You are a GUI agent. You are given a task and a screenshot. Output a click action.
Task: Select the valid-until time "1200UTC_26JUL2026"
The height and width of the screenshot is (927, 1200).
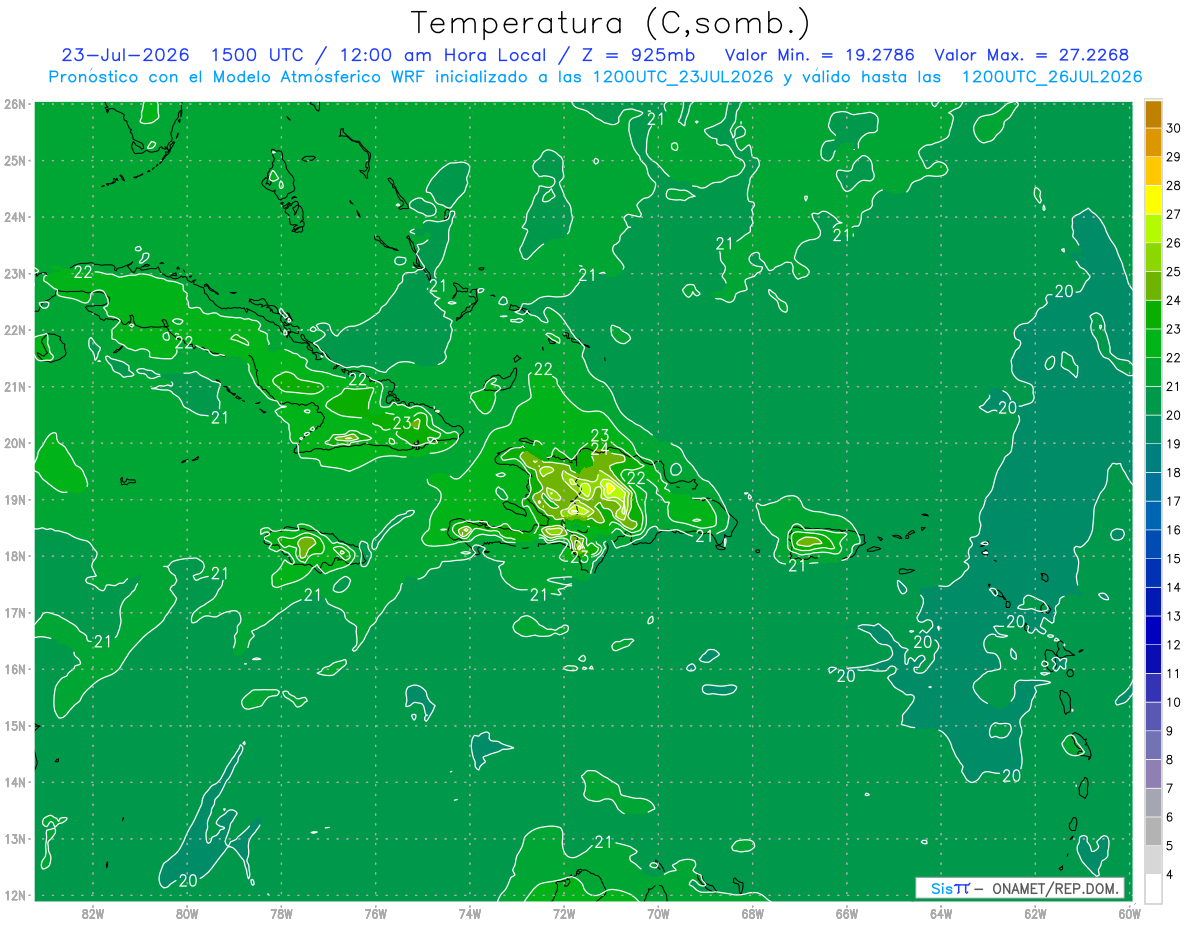tap(1051, 77)
